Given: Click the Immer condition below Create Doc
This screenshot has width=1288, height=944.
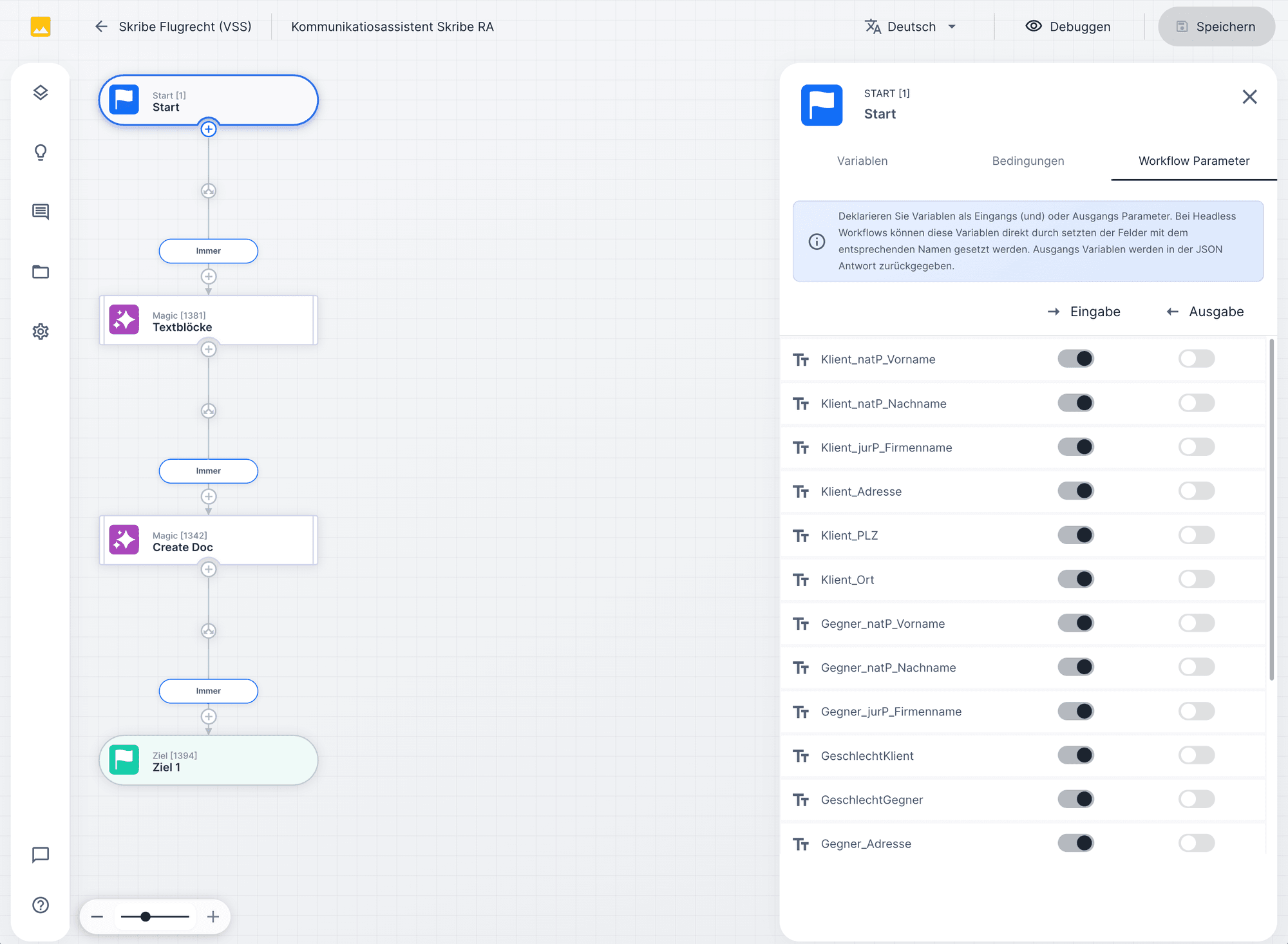Looking at the screenshot, I should (x=209, y=691).
